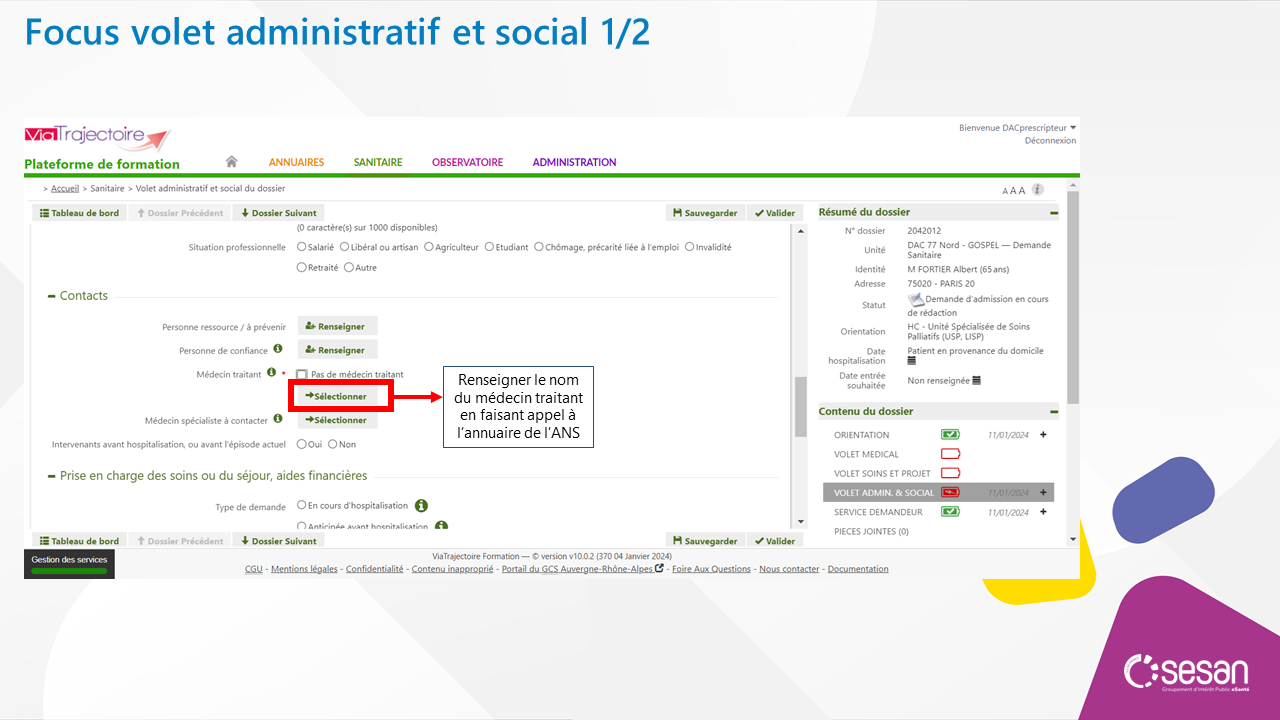
Task: Go to the home page icon
Action: [232, 162]
